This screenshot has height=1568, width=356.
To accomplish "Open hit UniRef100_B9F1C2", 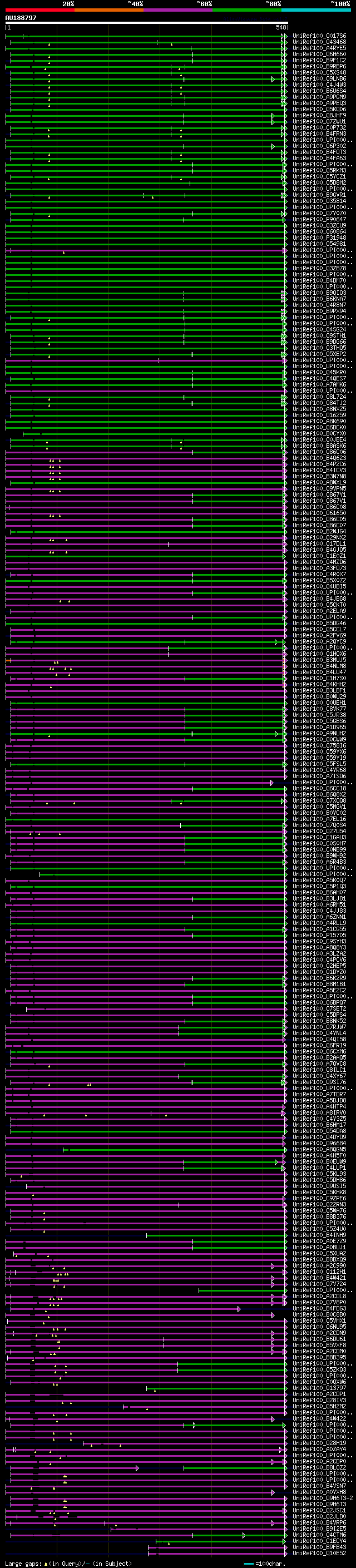I will click(x=319, y=60).
